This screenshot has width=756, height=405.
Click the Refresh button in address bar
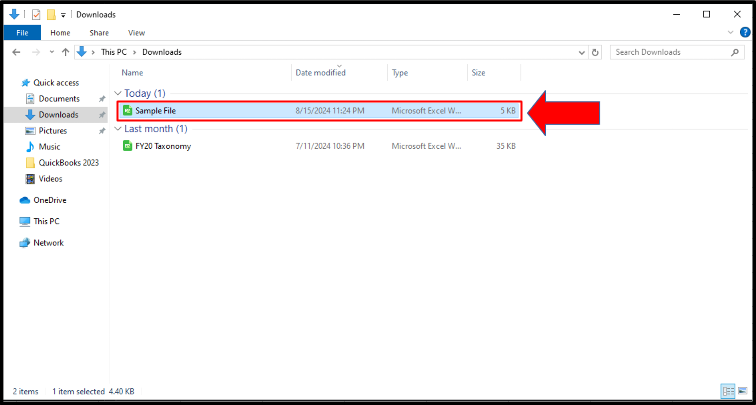pos(595,52)
